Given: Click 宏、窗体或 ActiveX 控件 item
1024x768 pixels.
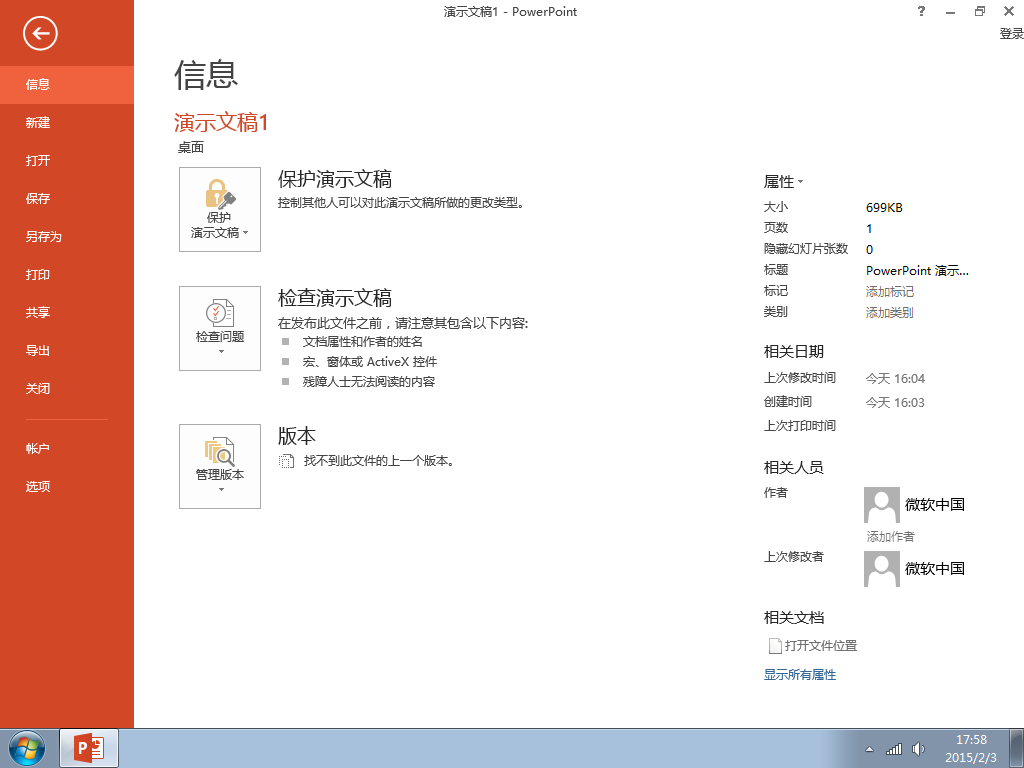Looking at the screenshot, I should pos(370,362).
